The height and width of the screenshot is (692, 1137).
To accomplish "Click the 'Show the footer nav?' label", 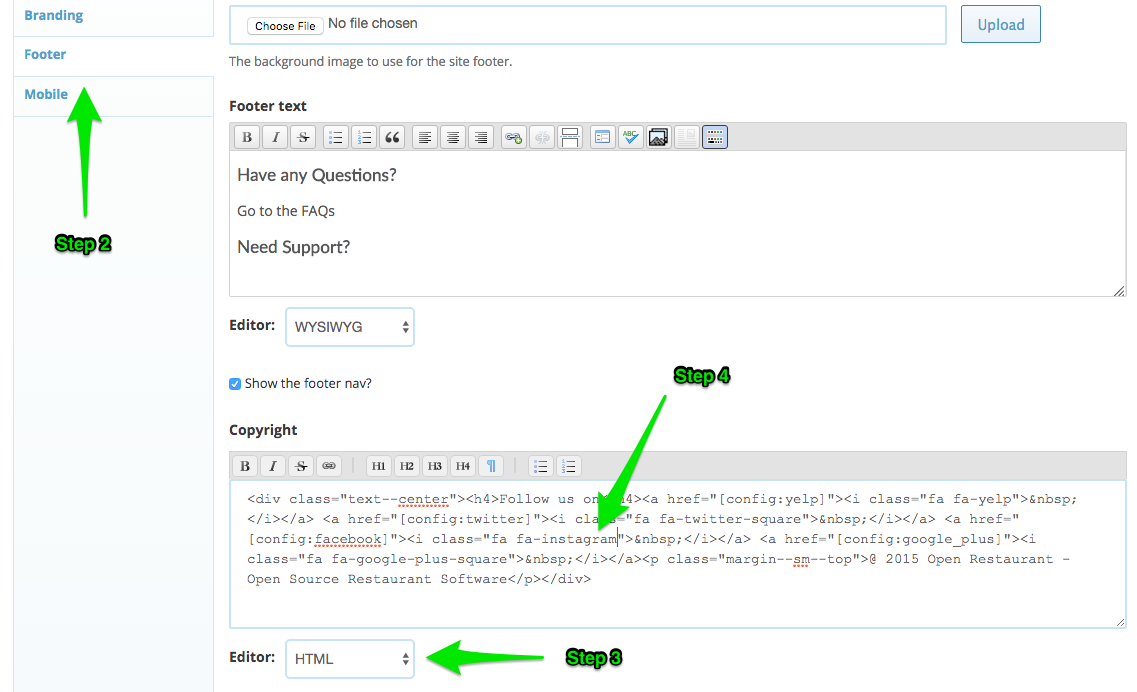I will click(x=308, y=383).
